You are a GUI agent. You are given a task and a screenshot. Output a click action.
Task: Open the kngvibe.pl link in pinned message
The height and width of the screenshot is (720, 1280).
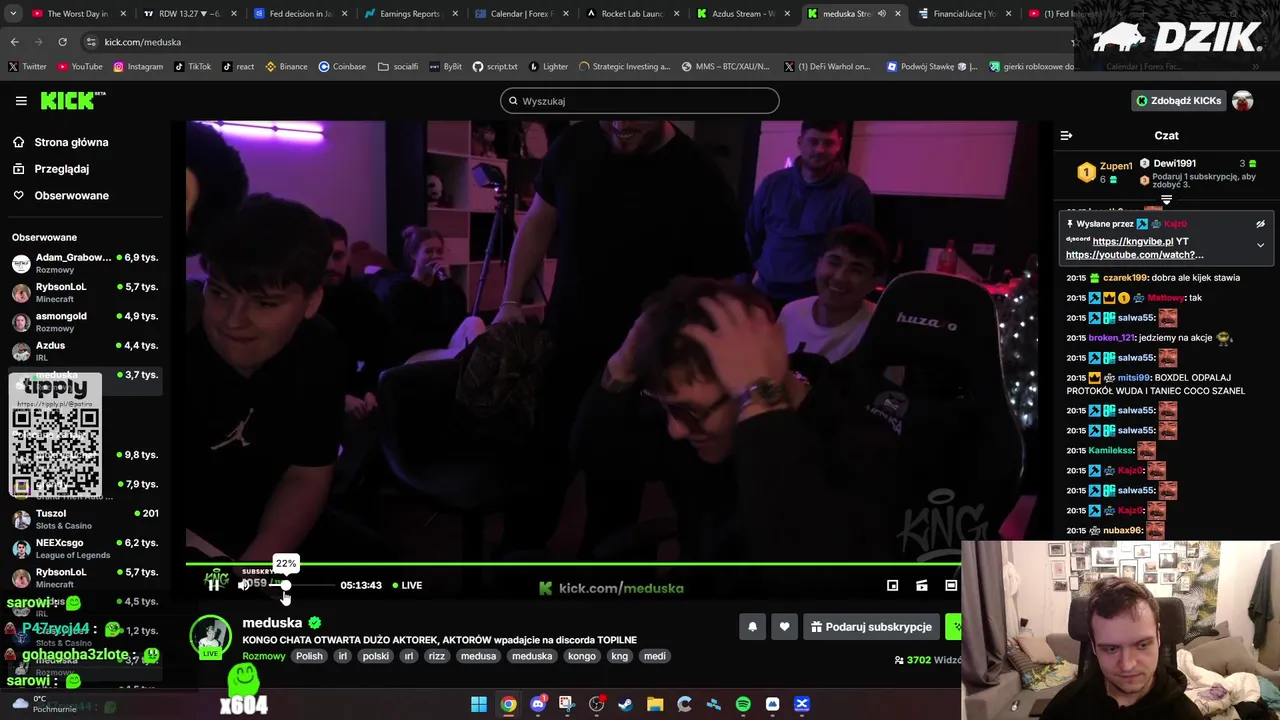coord(1132,241)
